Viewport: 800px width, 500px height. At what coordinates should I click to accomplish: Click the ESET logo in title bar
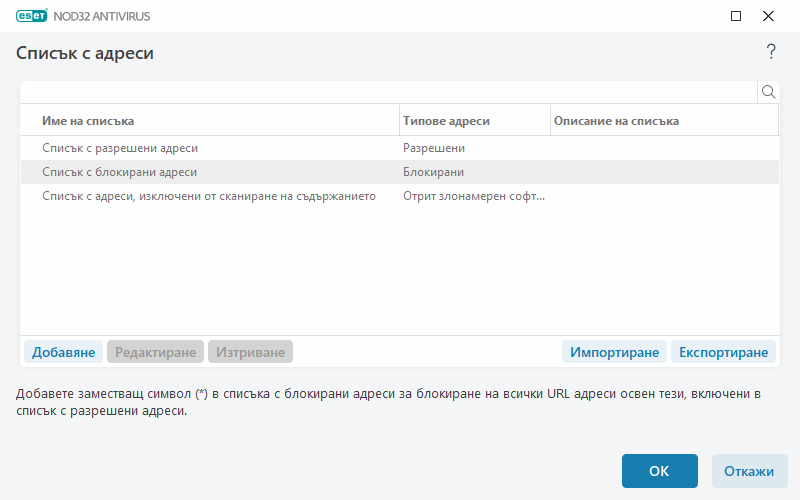(37, 16)
